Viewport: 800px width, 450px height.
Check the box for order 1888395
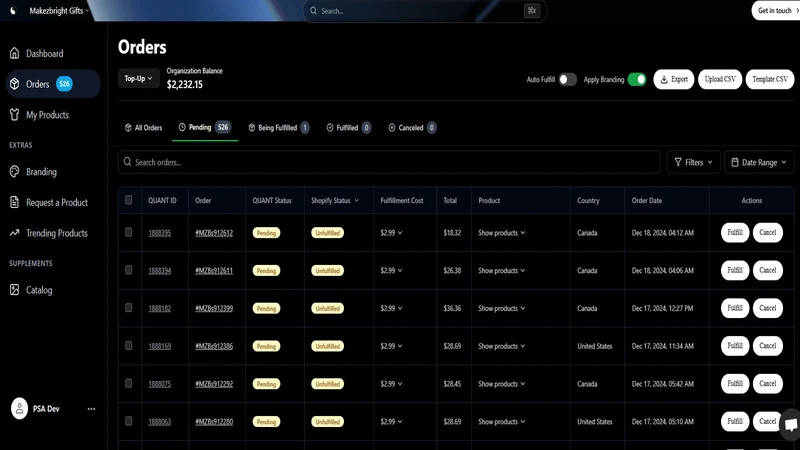point(129,232)
